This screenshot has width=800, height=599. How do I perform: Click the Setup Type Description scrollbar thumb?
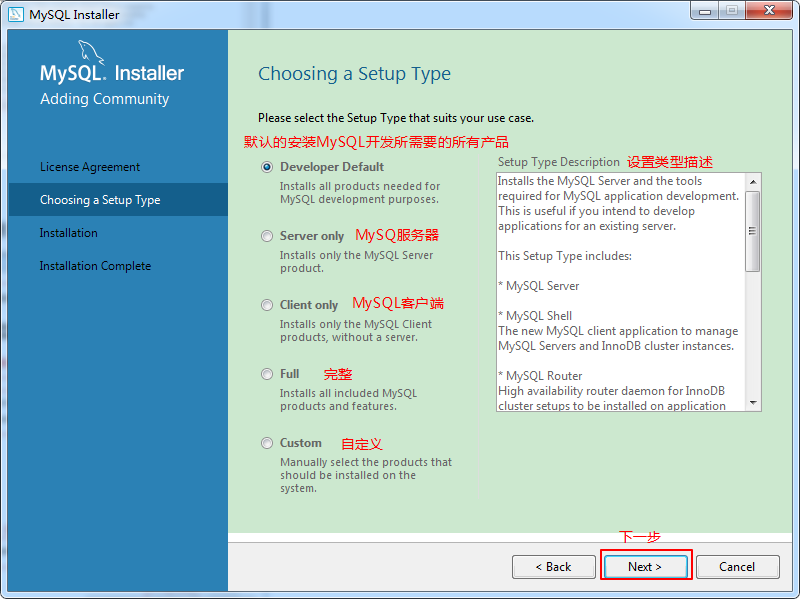coord(753,230)
